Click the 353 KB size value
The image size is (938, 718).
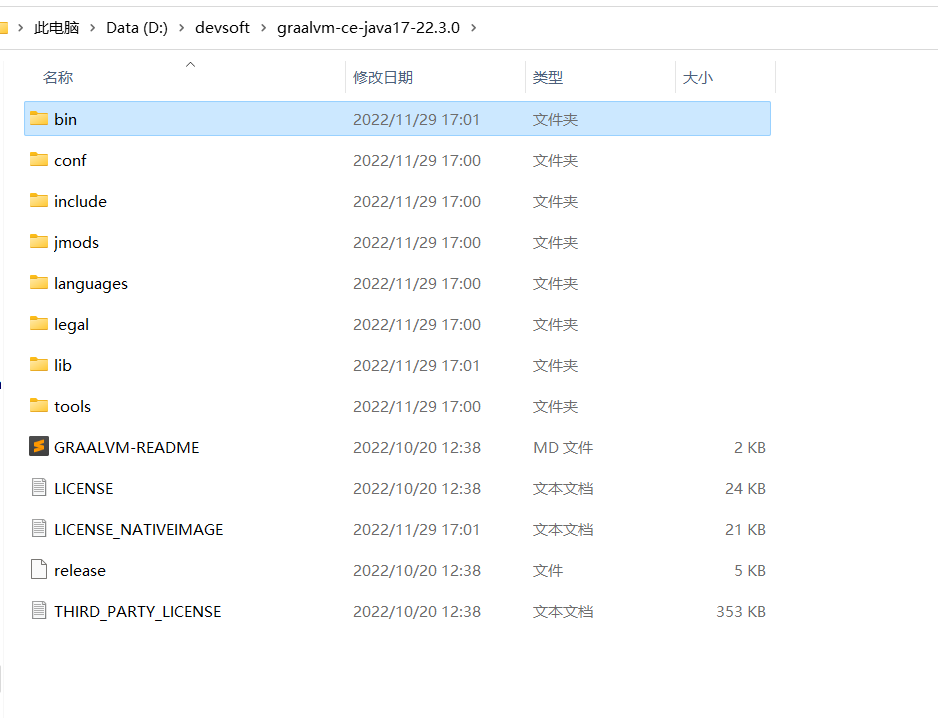[741, 611]
